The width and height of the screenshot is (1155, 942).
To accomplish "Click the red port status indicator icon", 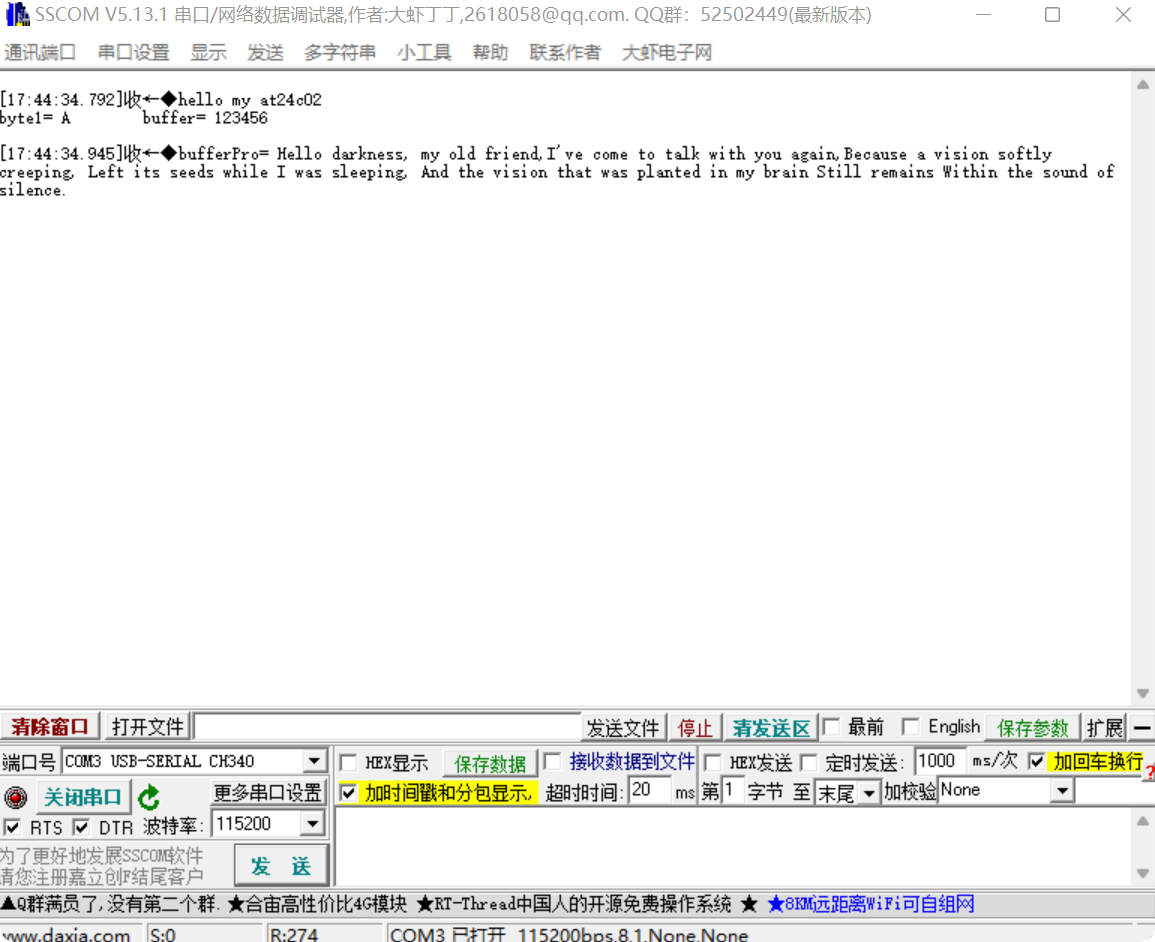I will tap(15, 797).
